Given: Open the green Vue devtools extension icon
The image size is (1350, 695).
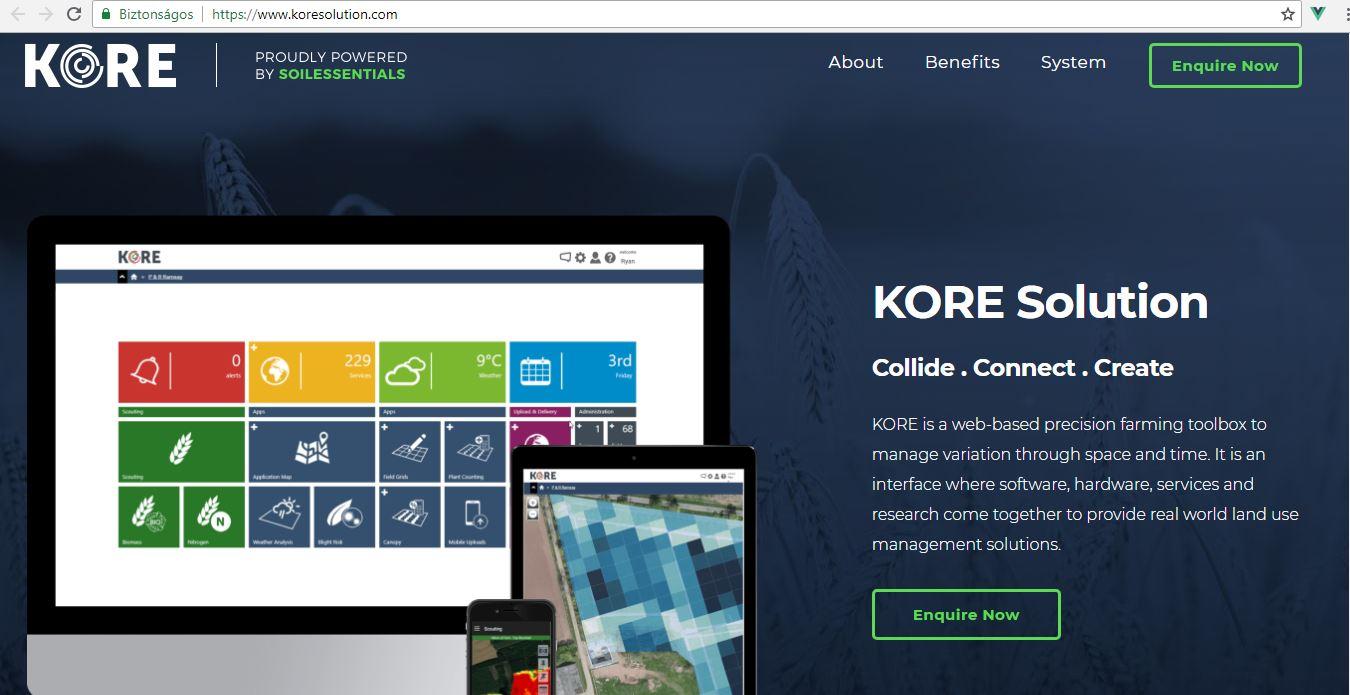Looking at the screenshot, I should [x=1318, y=14].
